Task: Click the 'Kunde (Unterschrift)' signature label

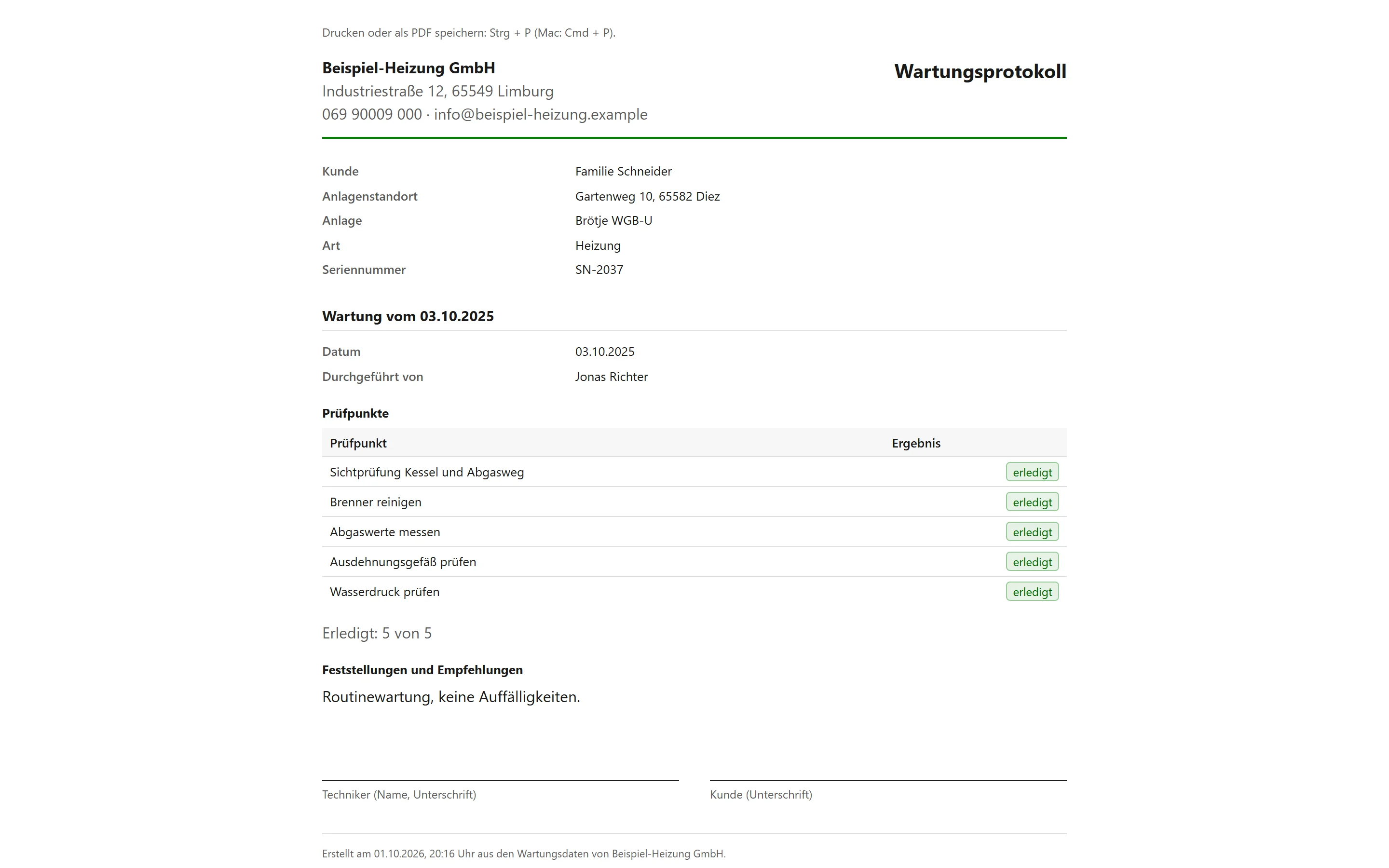Action: (x=761, y=795)
